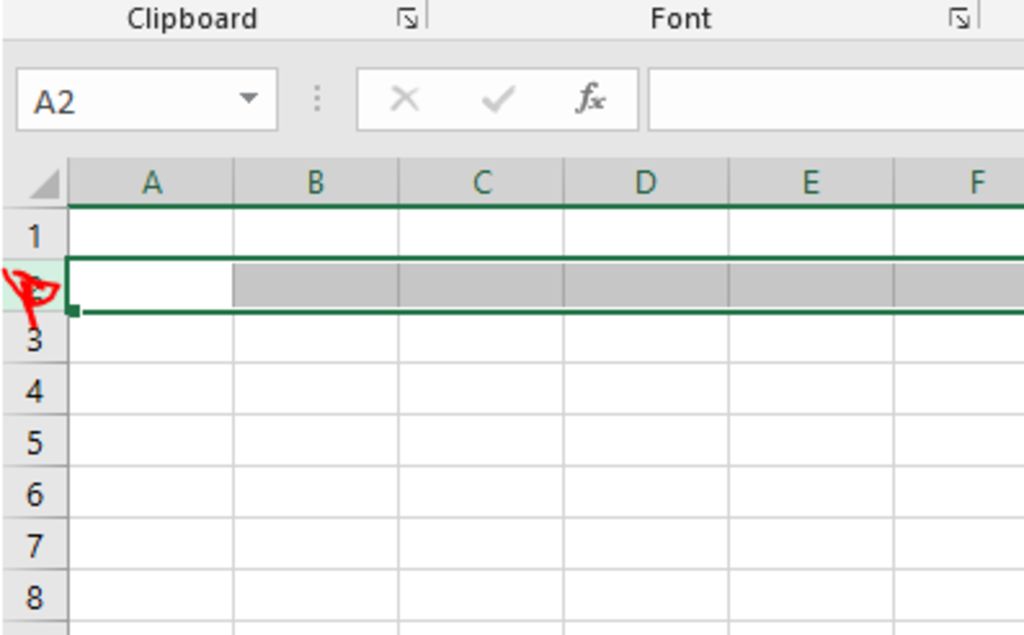Click cell D6

pyautogui.click(x=646, y=493)
